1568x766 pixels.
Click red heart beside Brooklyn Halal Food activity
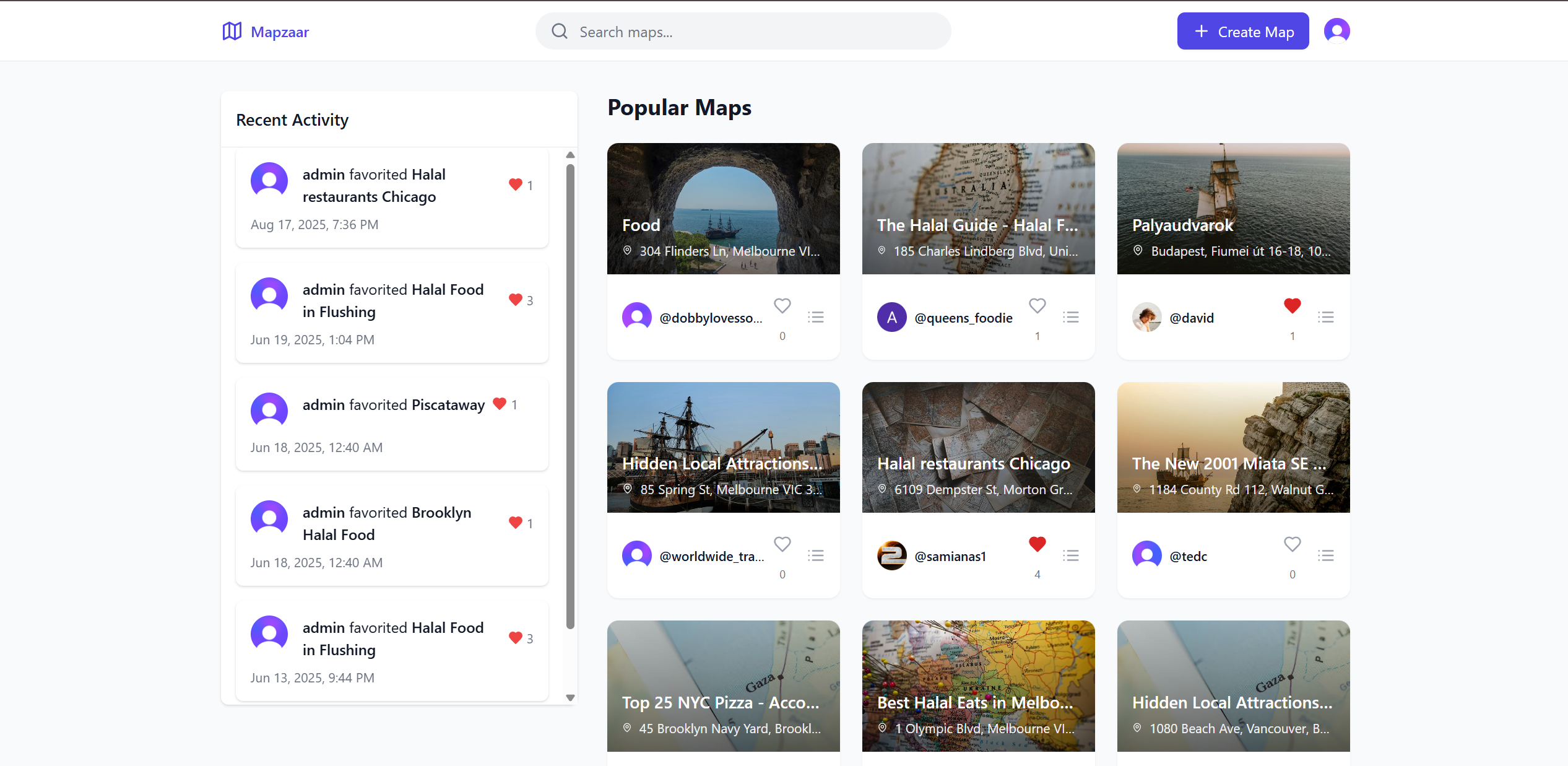[516, 523]
